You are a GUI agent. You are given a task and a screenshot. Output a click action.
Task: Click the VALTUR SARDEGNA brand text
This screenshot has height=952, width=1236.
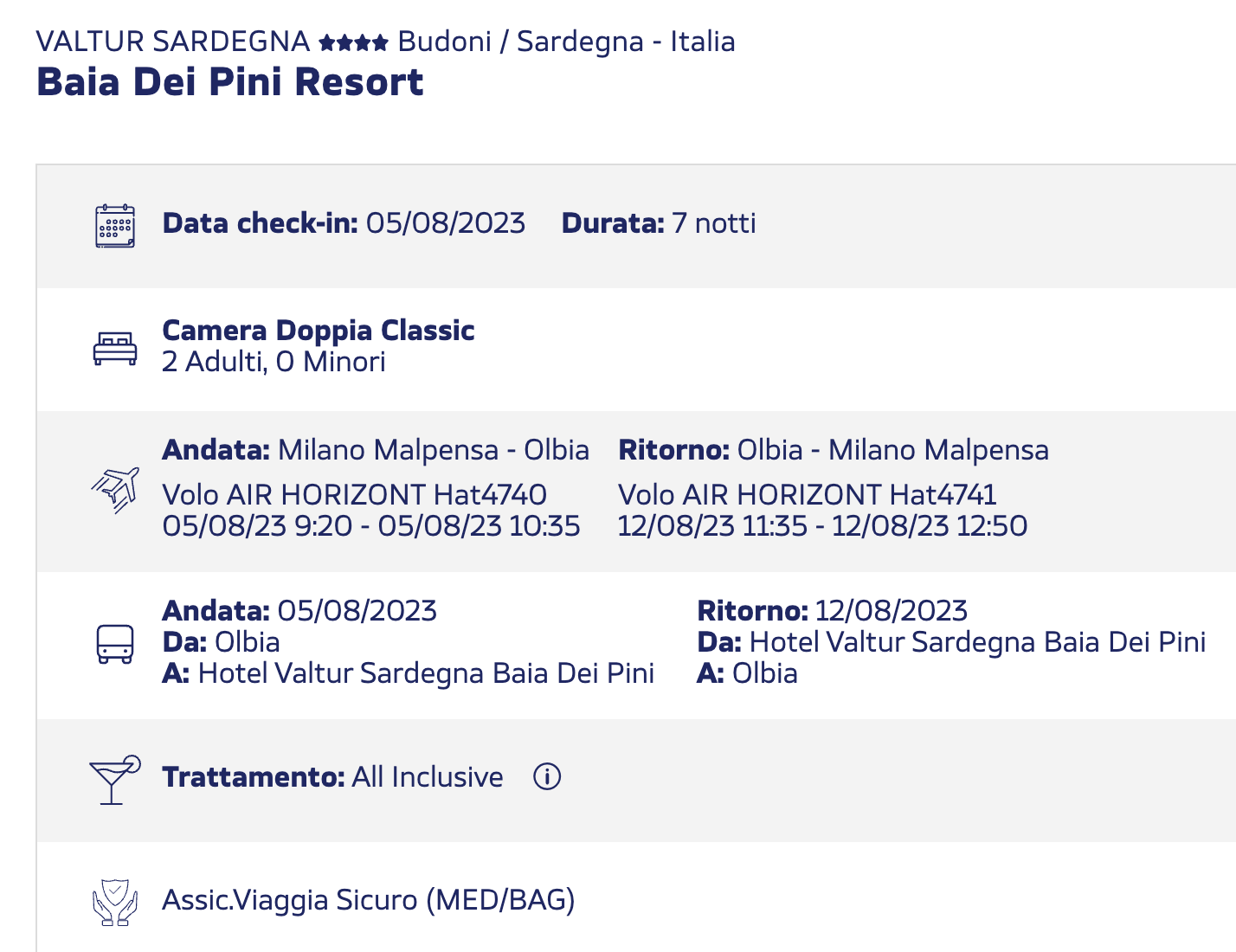tap(173, 42)
